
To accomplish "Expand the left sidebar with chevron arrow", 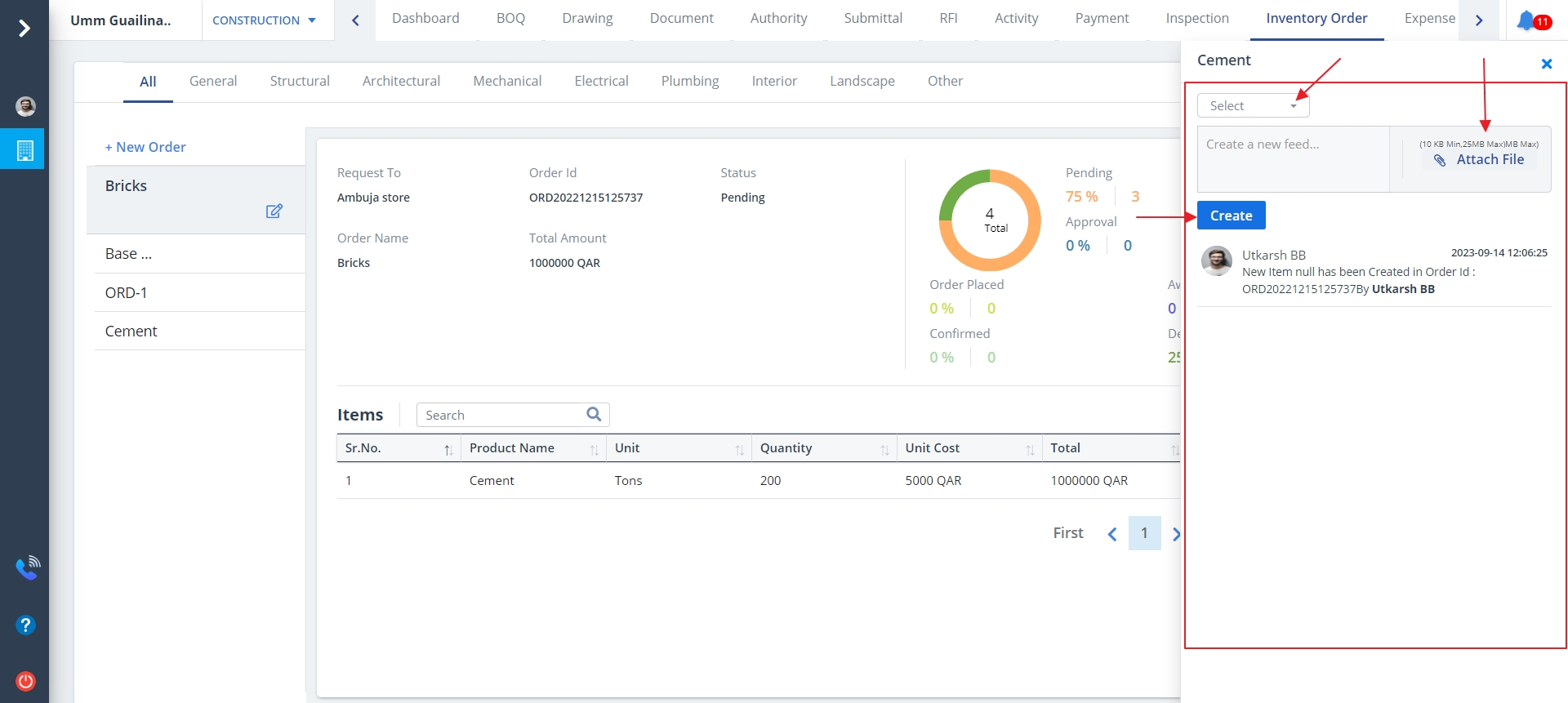I will click(x=24, y=29).
